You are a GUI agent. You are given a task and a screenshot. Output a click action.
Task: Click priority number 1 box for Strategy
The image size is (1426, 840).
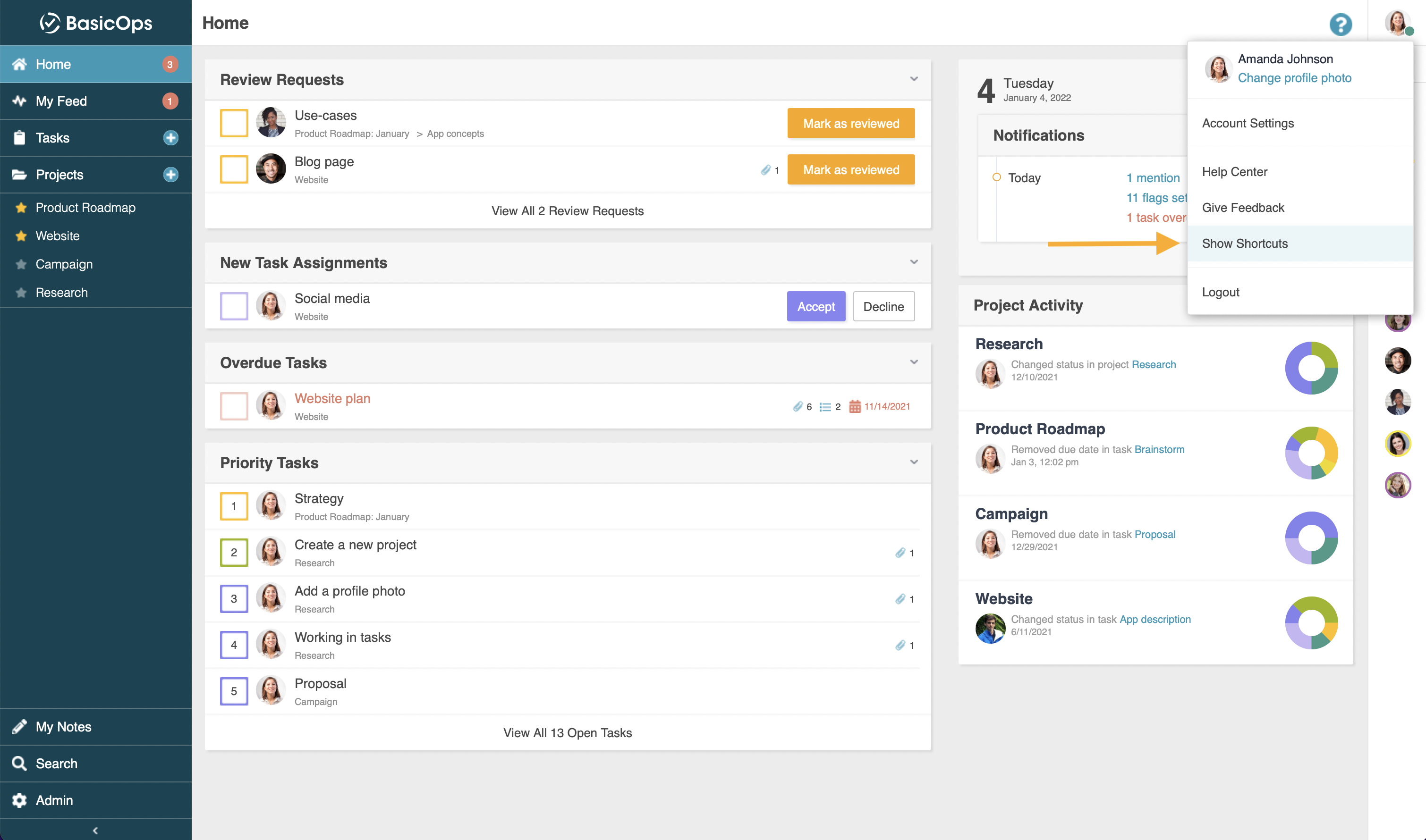(x=234, y=506)
